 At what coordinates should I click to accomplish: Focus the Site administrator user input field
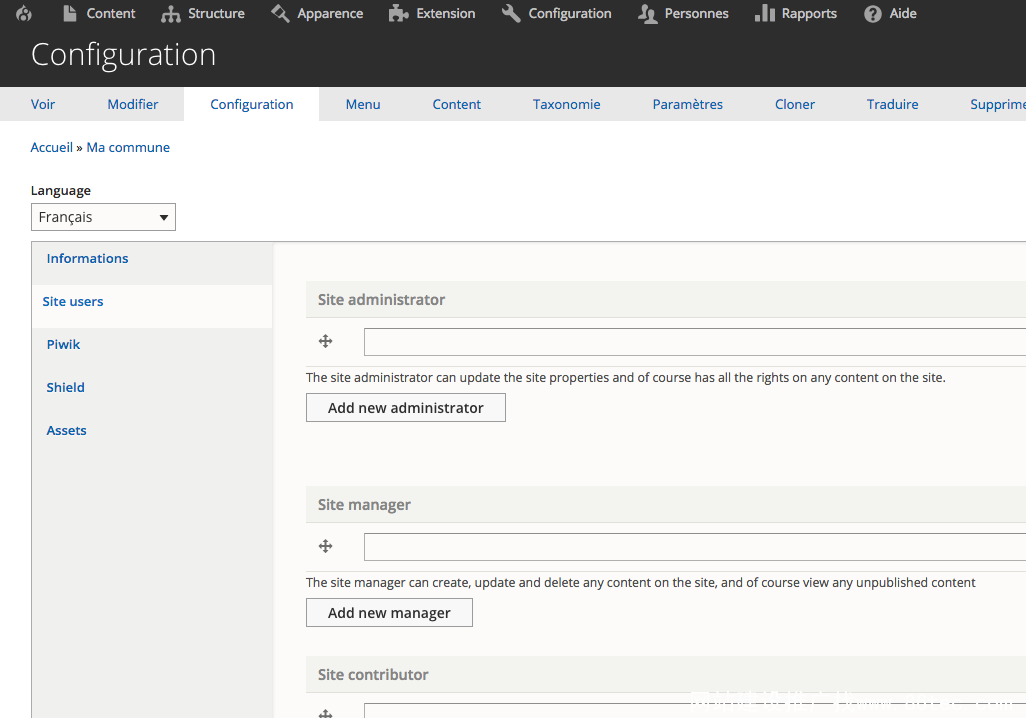695,342
